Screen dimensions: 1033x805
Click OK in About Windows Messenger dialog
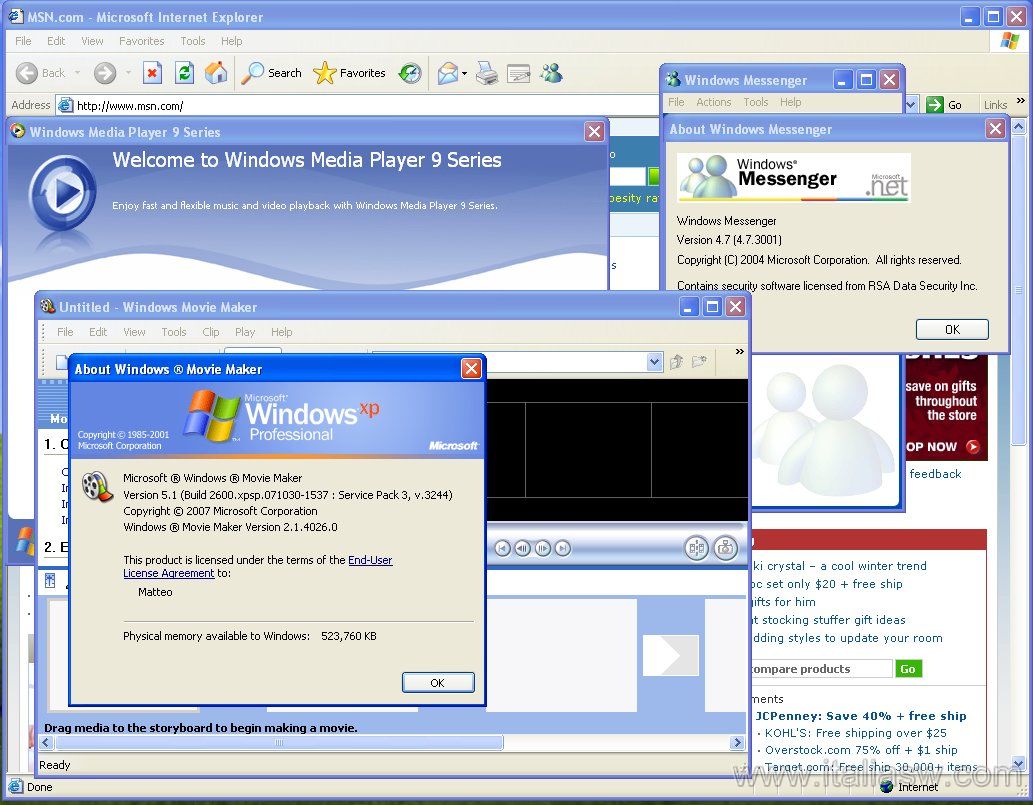tap(953, 329)
